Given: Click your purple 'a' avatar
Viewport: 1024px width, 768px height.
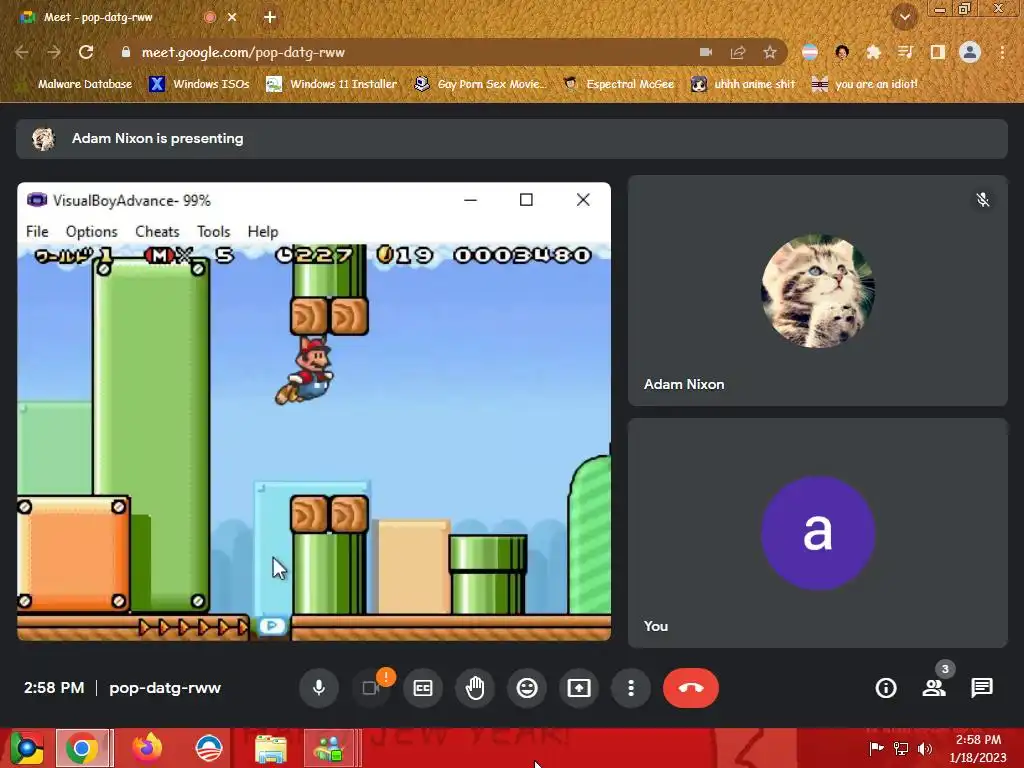Looking at the screenshot, I should tap(818, 533).
